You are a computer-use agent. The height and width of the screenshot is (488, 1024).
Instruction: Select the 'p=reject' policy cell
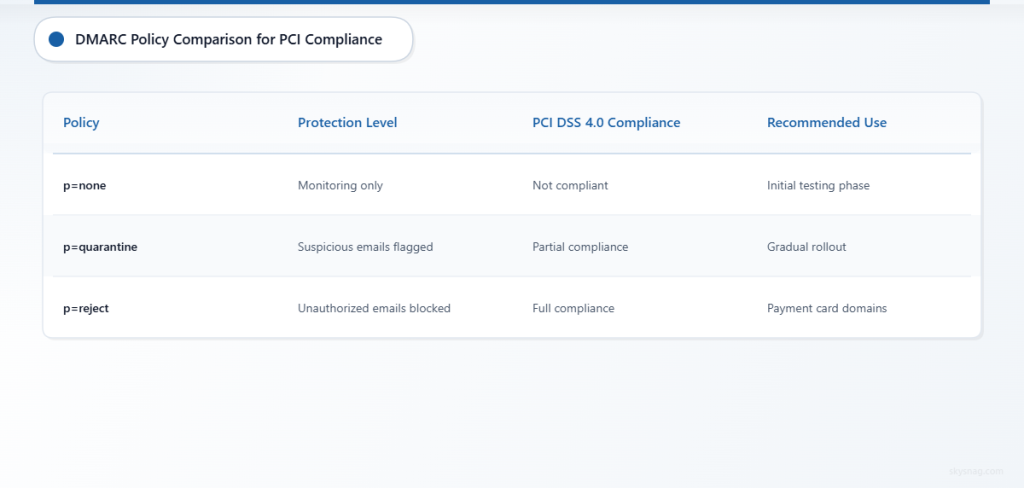(86, 308)
